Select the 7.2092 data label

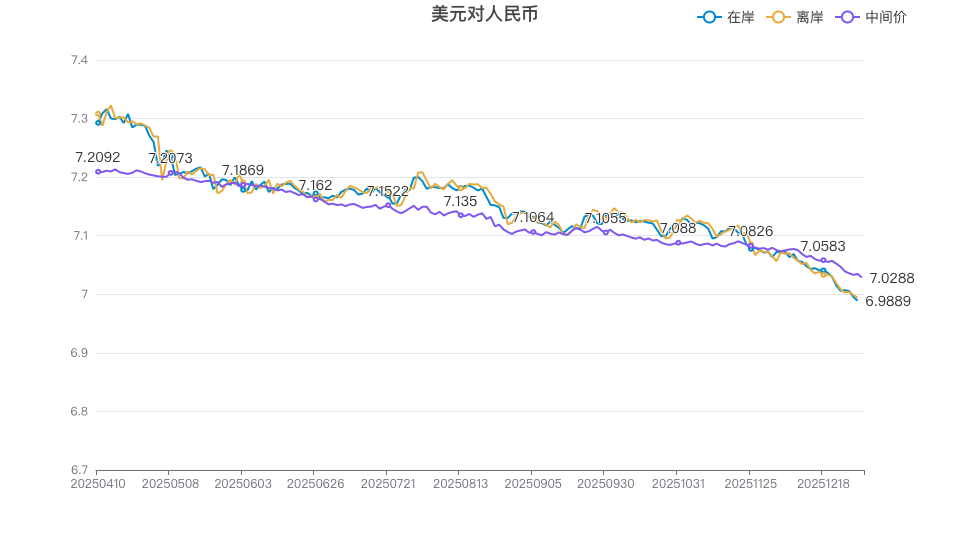(x=98, y=157)
